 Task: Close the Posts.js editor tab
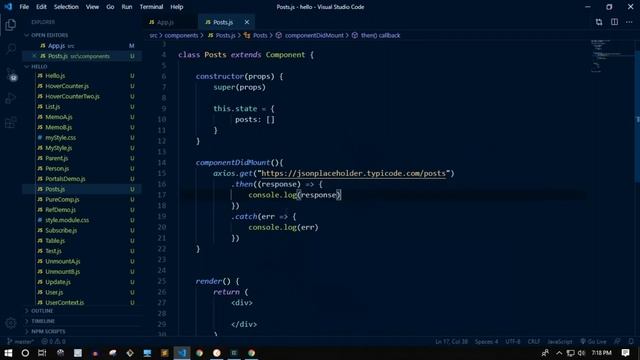(x=247, y=22)
